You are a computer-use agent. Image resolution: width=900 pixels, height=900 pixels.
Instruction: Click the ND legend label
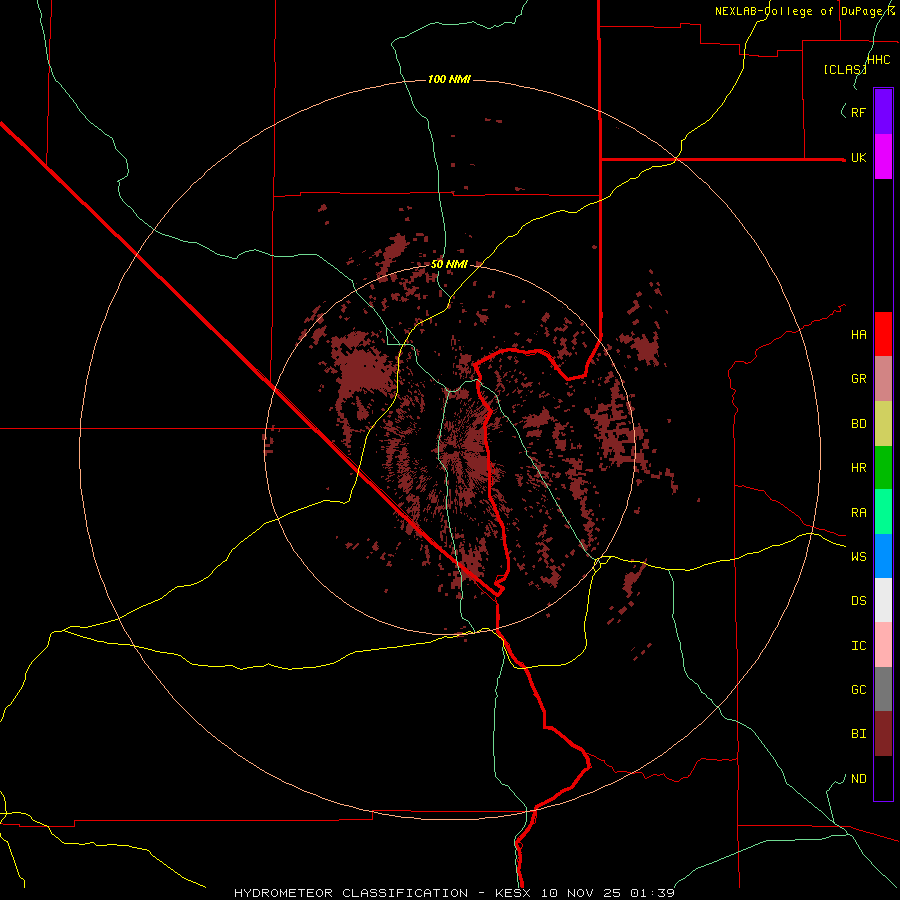tap(858, 778)
